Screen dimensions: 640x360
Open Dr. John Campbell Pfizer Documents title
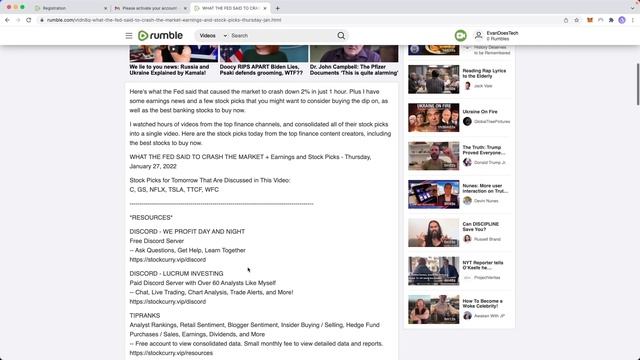click(354, 70)
